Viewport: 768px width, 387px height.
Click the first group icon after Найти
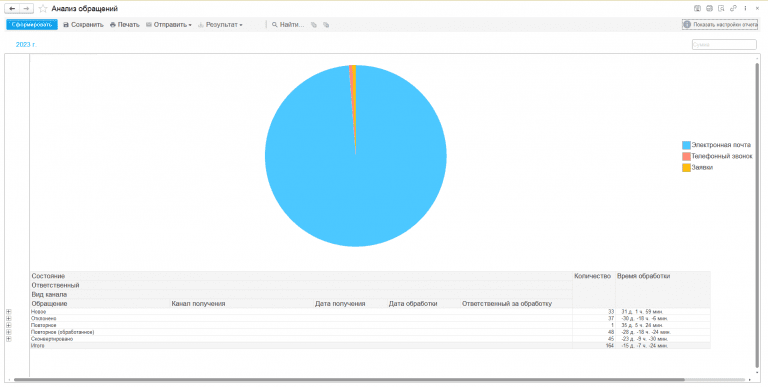pos(314,24)
